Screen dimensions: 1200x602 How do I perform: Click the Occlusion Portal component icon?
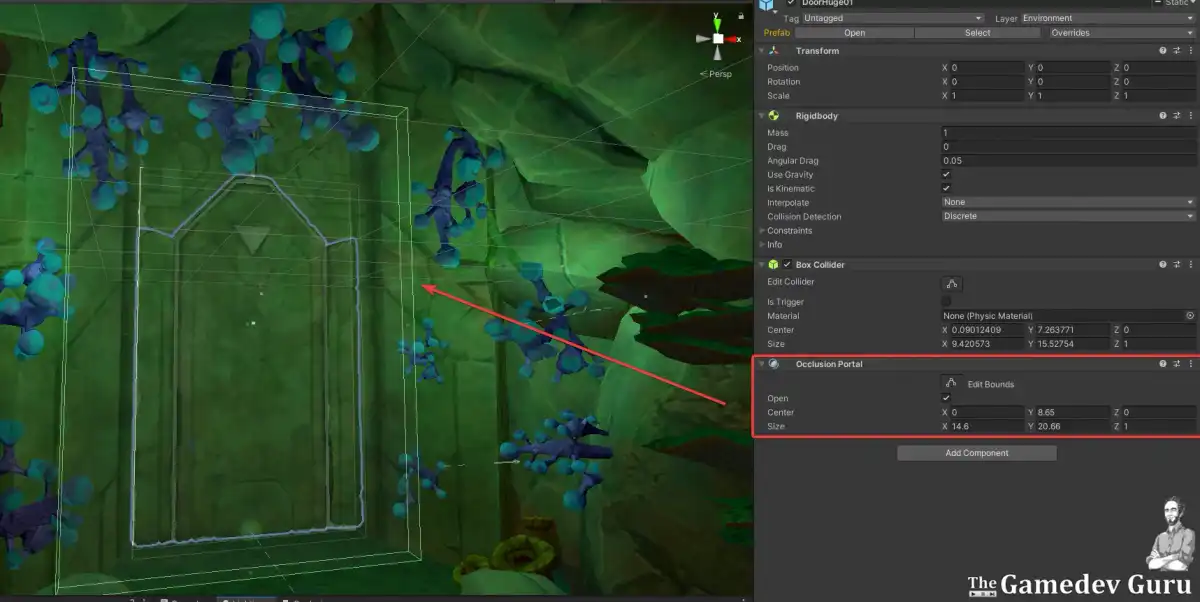coord(775,363)
